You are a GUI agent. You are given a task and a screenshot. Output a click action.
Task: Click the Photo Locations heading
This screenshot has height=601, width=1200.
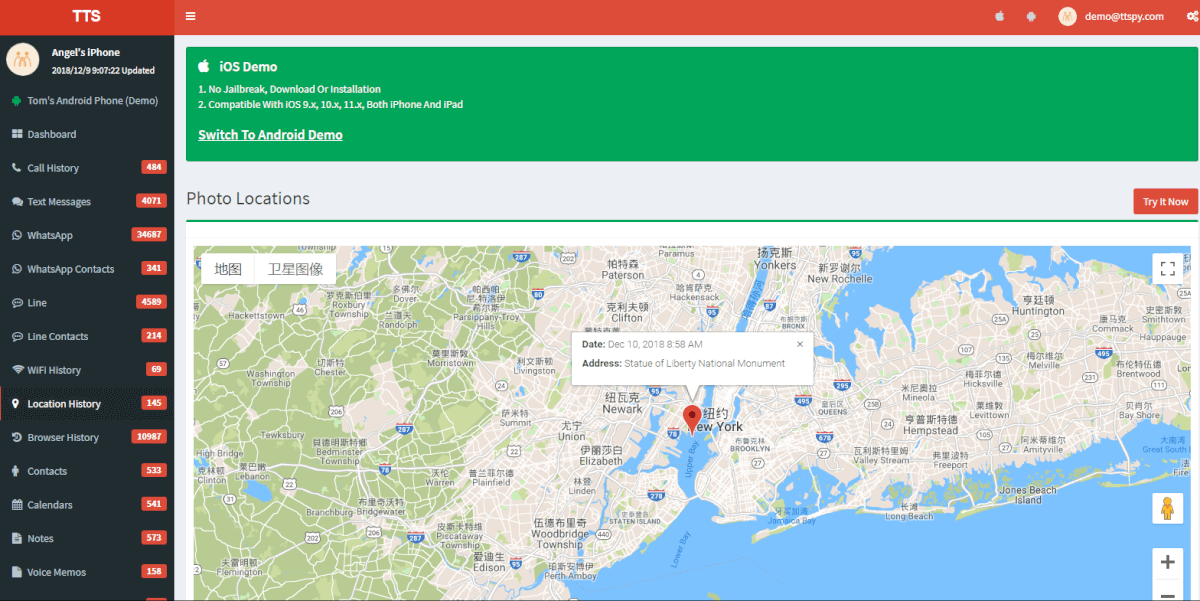(x=248, y=198)
